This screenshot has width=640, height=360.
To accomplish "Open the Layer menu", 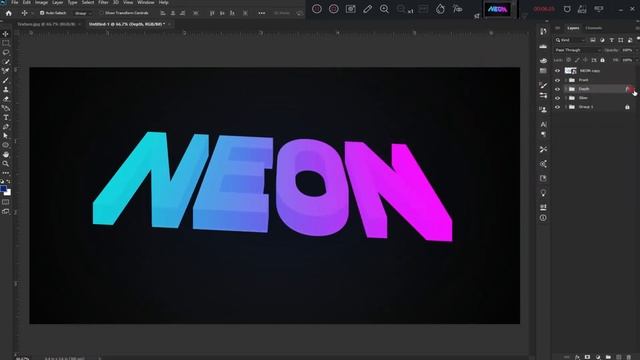I will click(58, 2).
